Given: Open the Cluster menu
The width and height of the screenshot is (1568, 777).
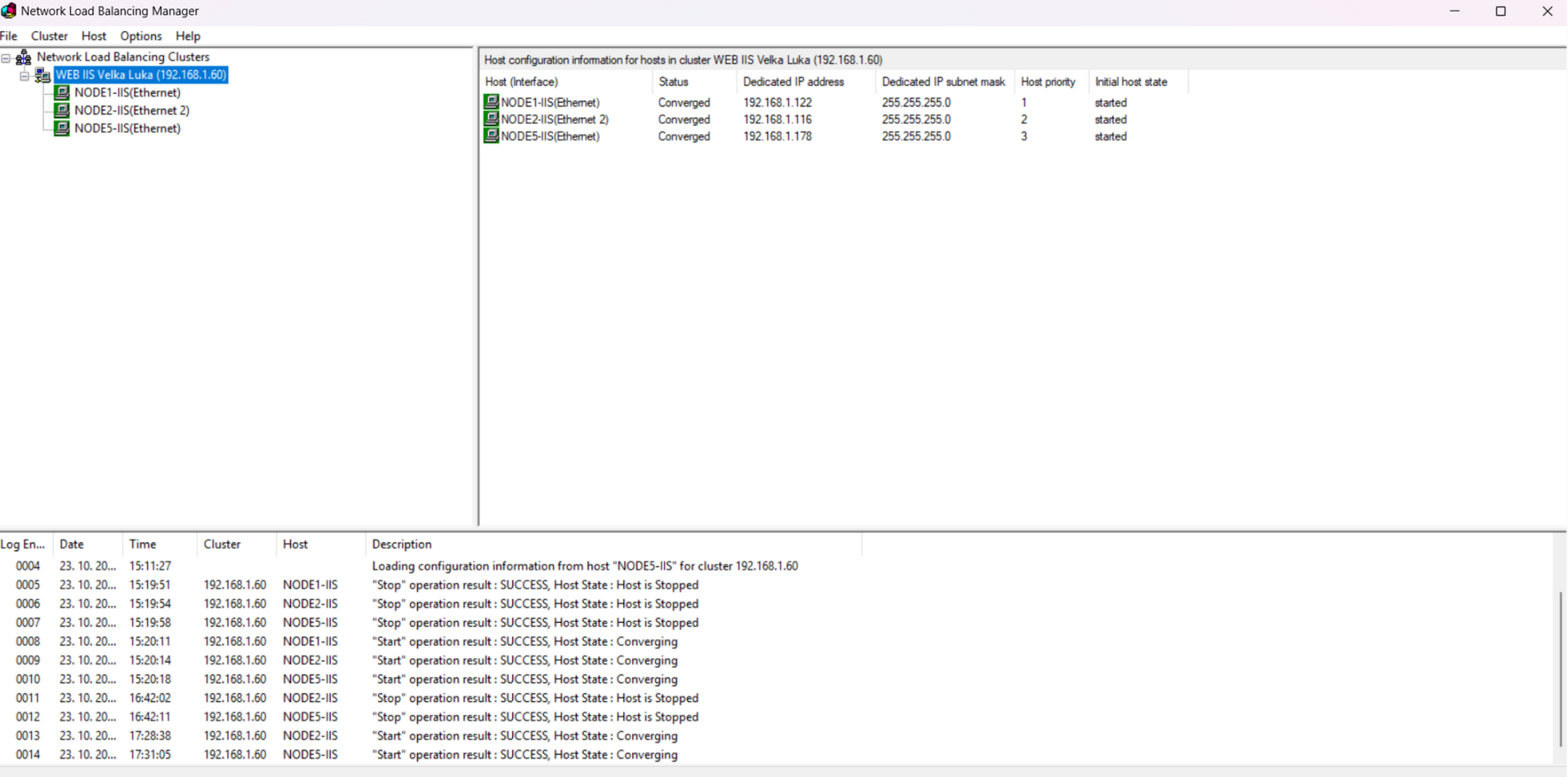Looking at the screenshot, I should (49, 36).
